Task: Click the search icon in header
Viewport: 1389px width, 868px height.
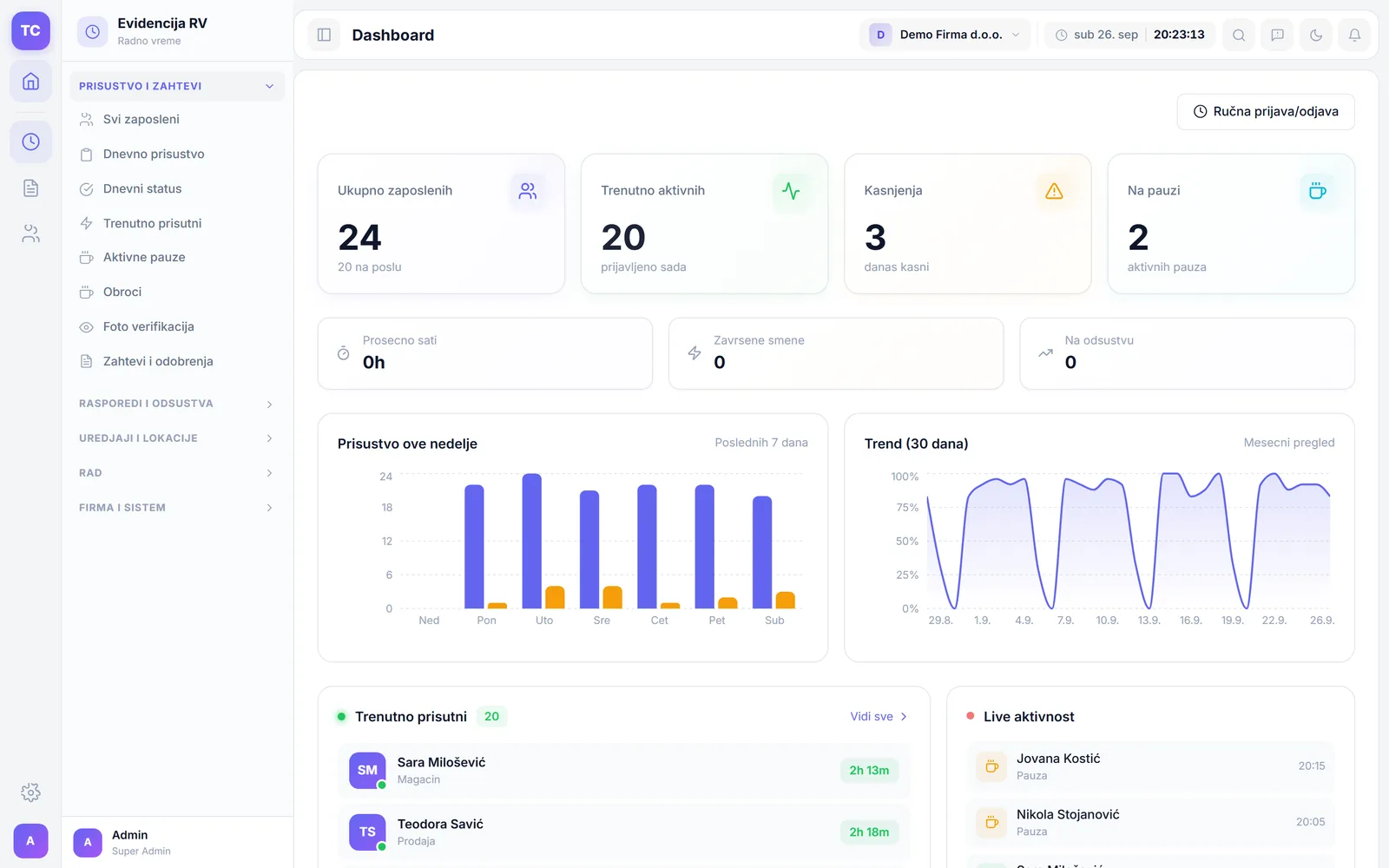Action: (1239, 35)
